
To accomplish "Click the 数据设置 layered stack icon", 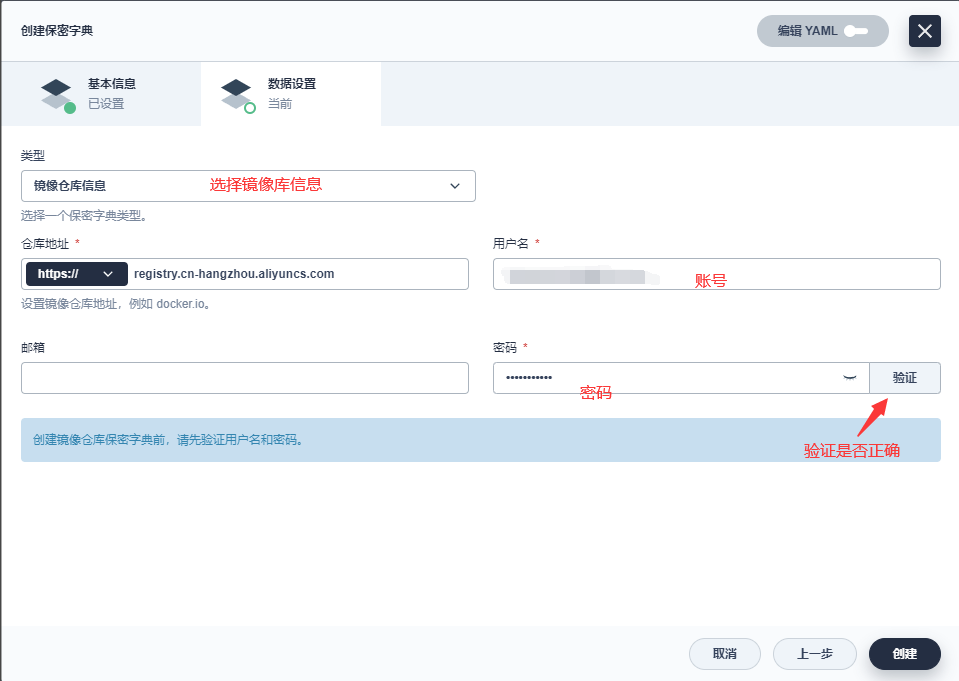I will coord(236,92).
